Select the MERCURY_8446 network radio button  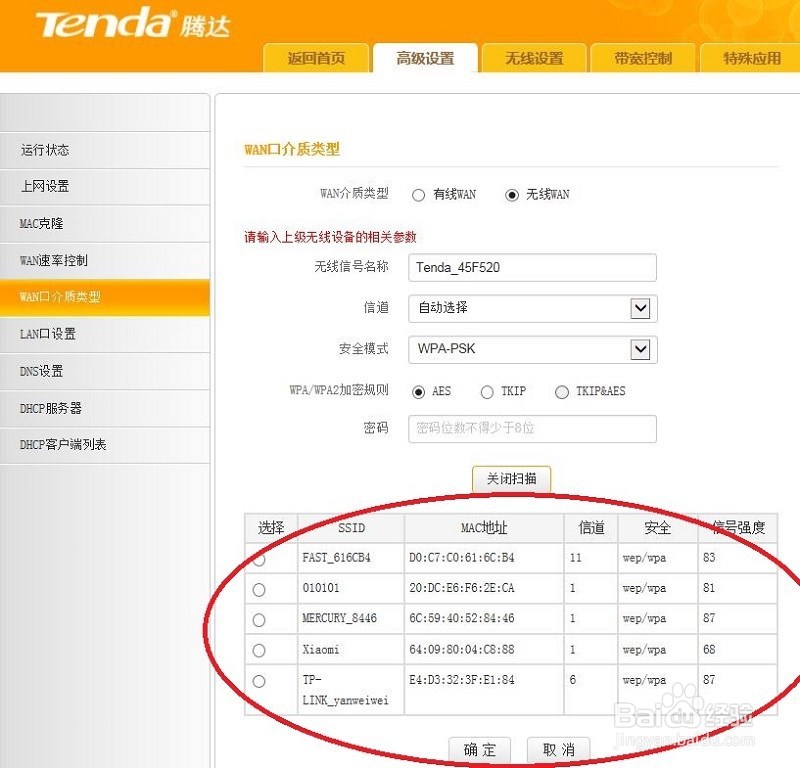259,620
